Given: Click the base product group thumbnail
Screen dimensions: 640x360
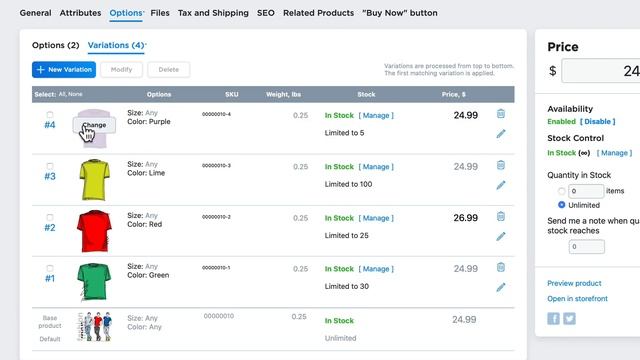Looking at the screenshot, I should pos(94,326).
